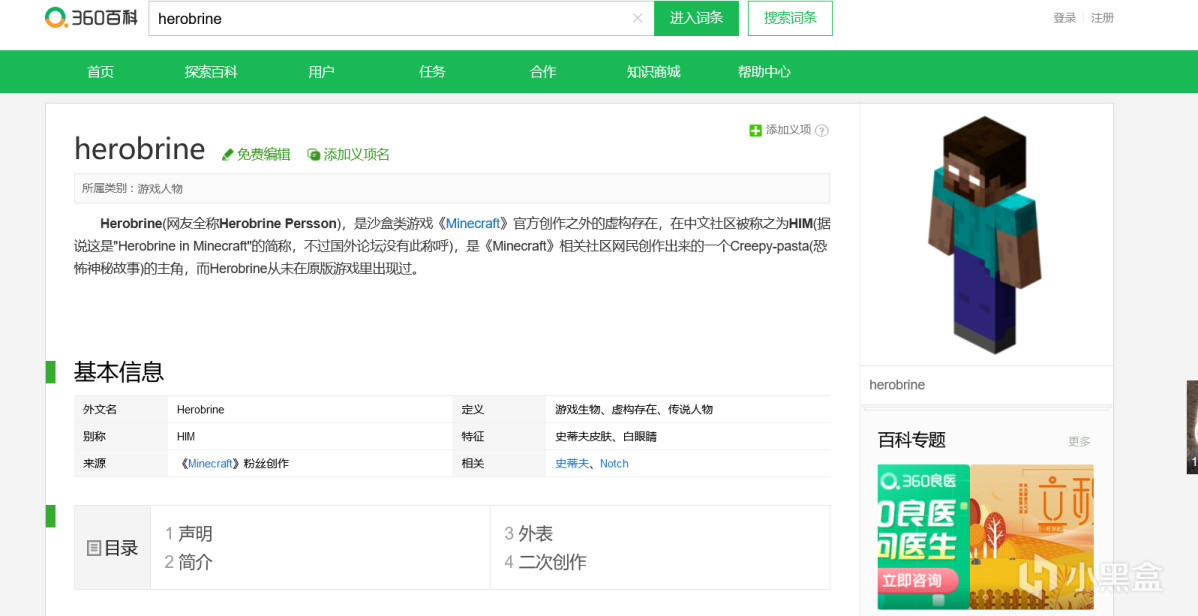Open the Minecraft link in the 来源 row
The width and height of the screenshot is (1198, 616).
tap(209, 463)
